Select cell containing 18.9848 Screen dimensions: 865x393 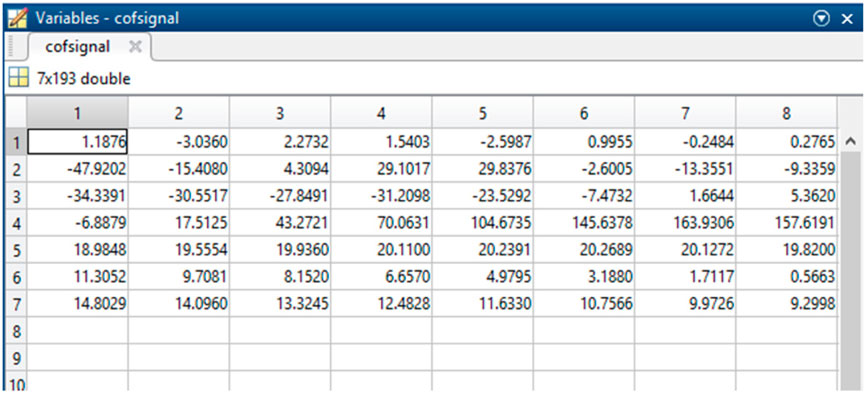coord(78,250)
